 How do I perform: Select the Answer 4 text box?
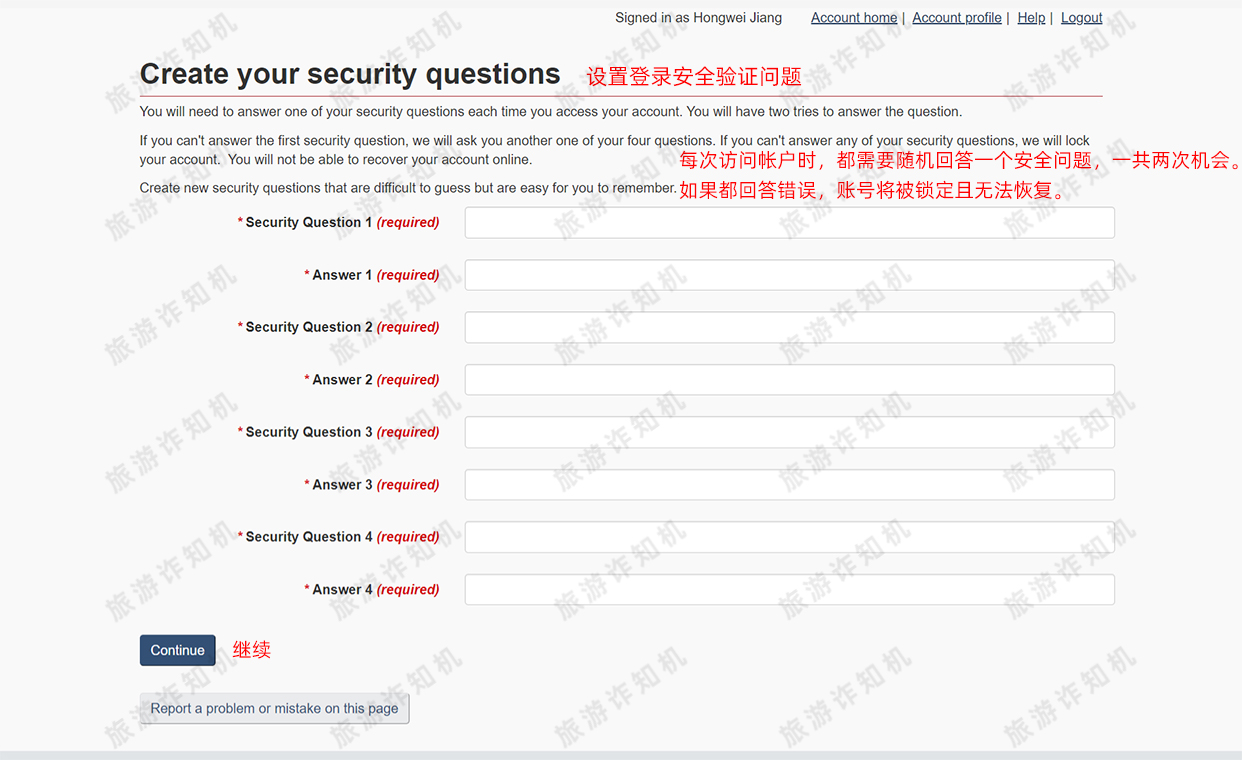click(x=789, y=590)
